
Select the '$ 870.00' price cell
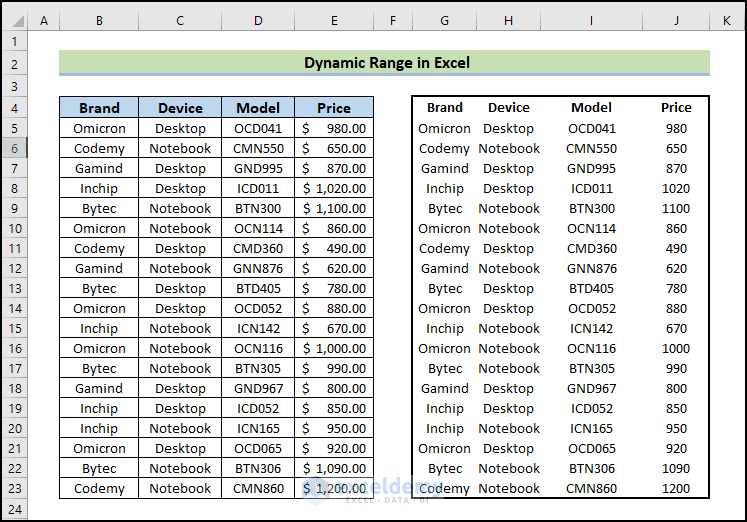coord(334,168)
